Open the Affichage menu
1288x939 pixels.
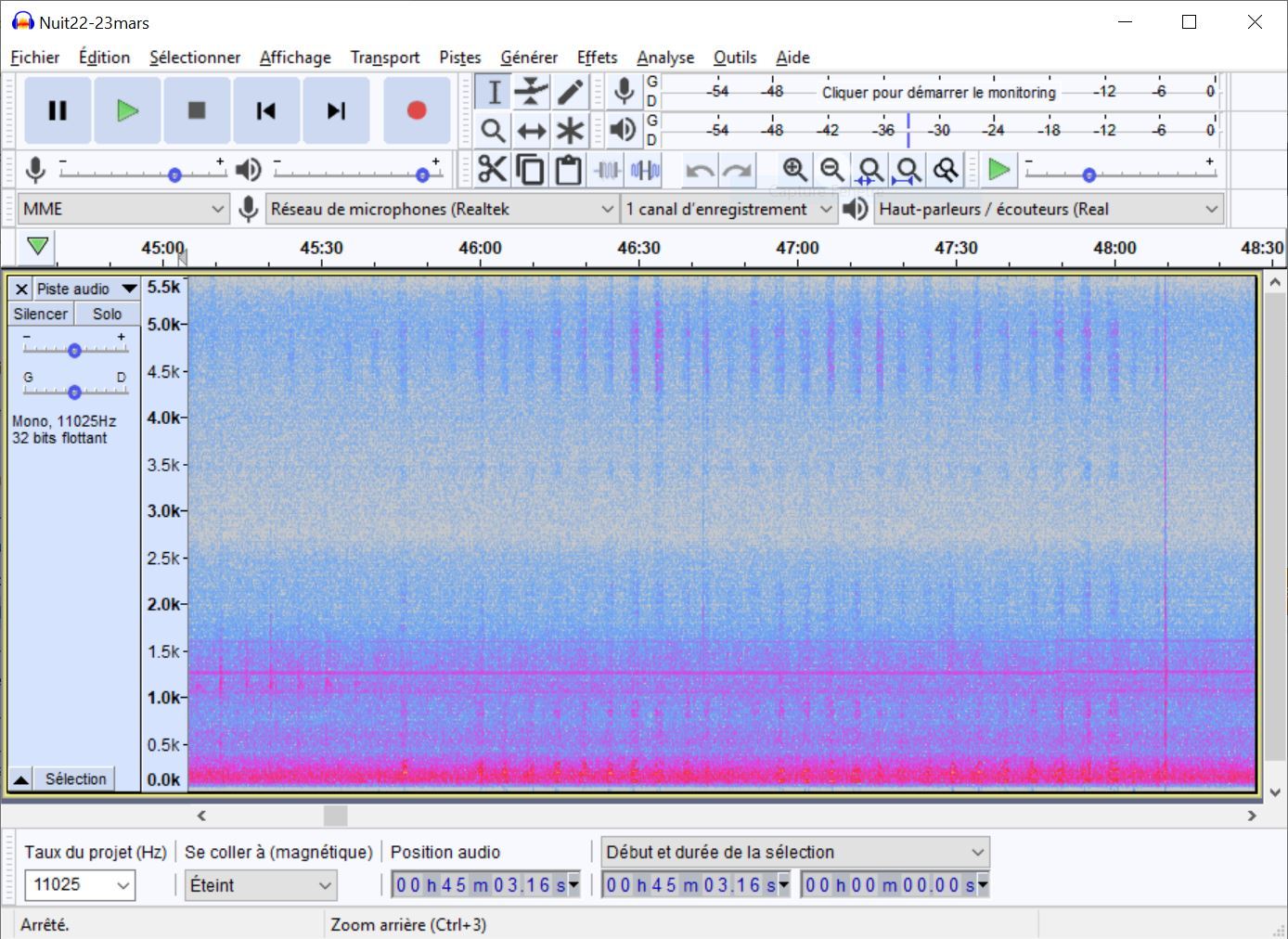pos(295,58)
